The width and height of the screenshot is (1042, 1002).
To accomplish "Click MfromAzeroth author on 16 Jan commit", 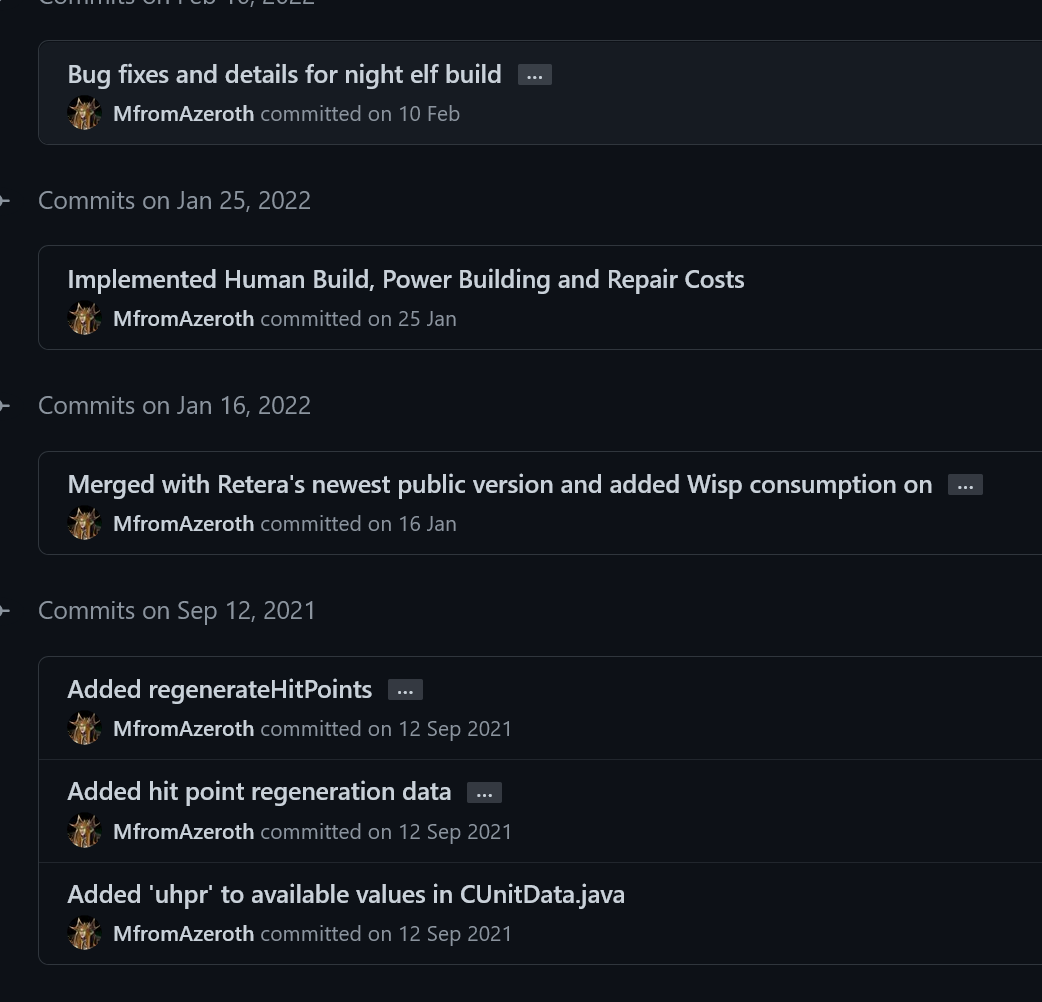I will [183, 524].
